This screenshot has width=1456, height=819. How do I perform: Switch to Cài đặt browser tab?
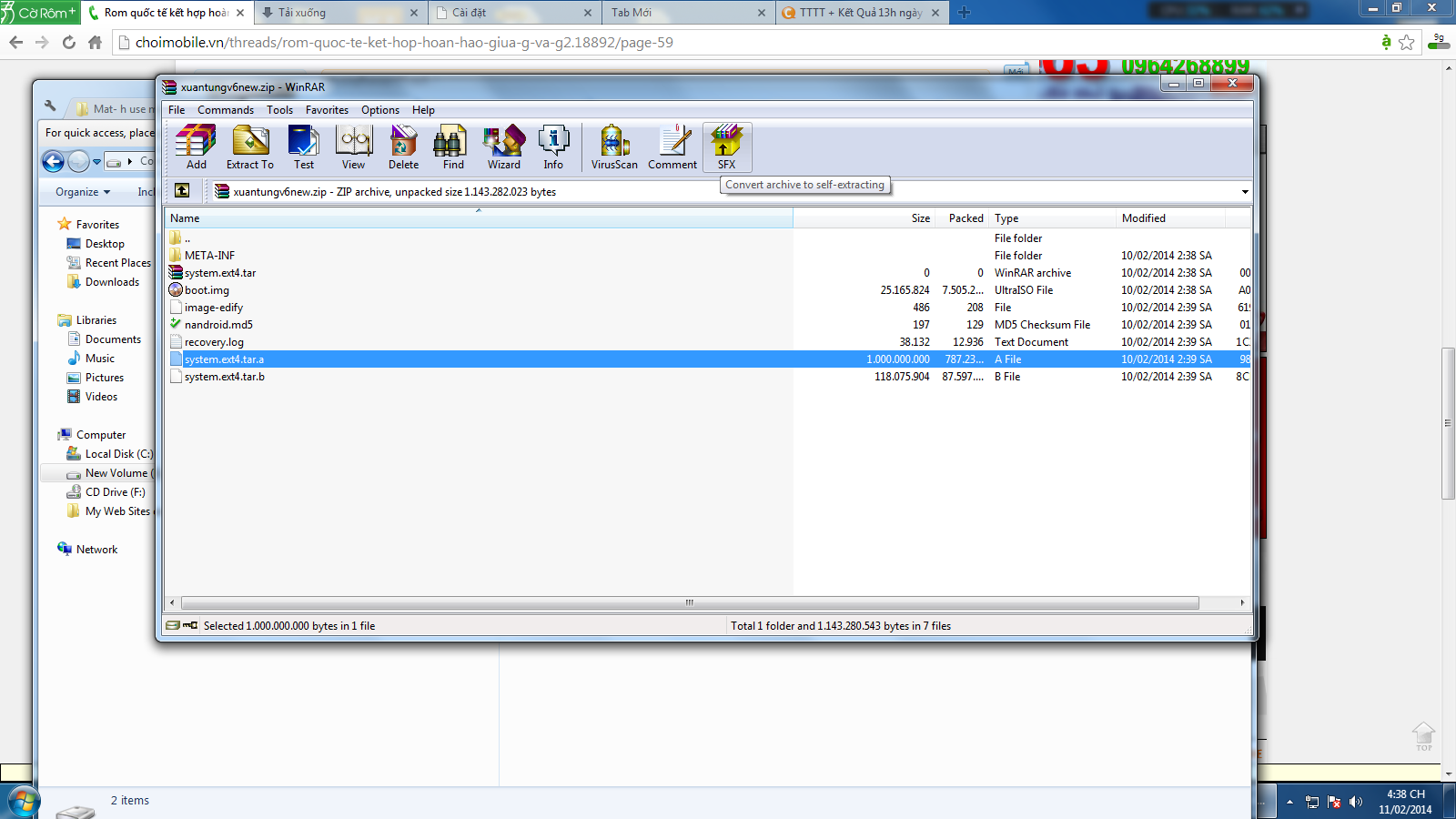[513, 13]
